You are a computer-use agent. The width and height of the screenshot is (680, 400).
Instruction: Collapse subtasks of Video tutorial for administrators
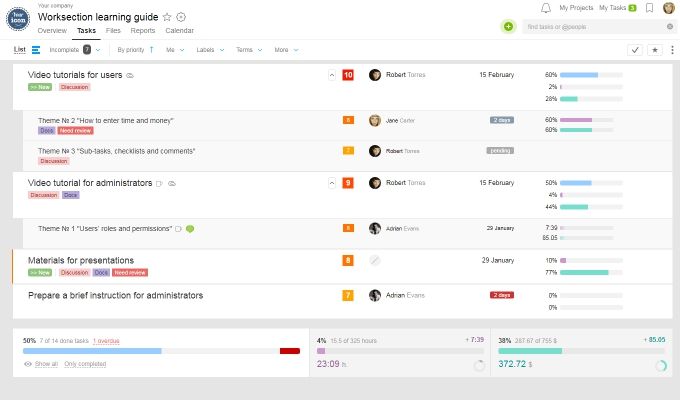[331, 183]
